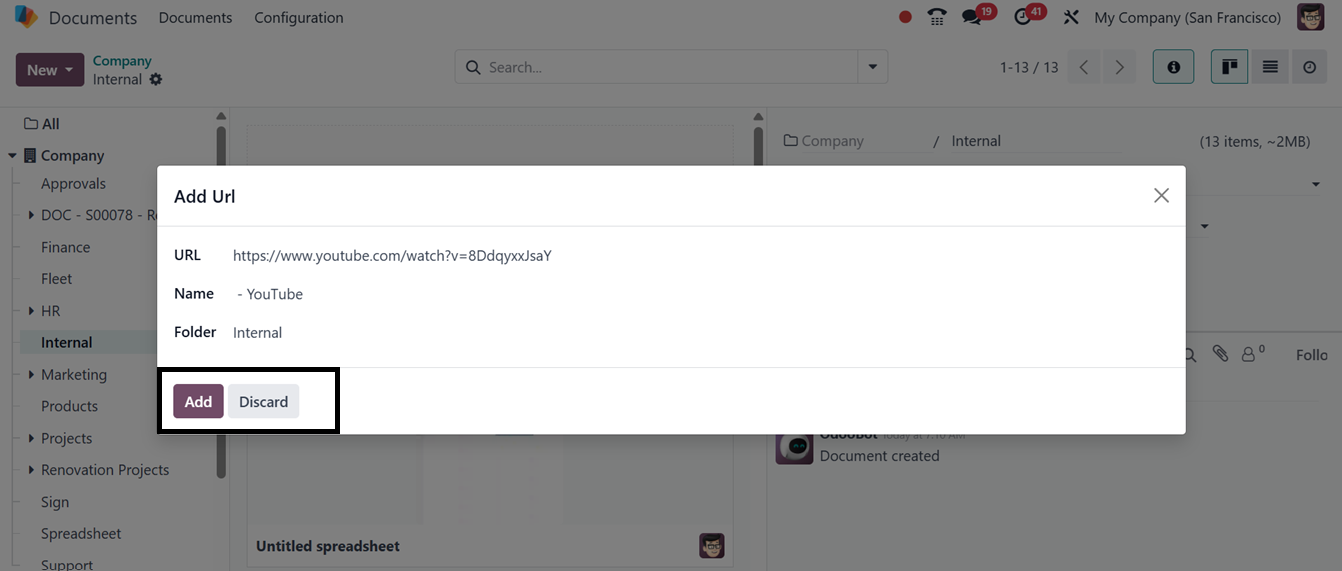Image resolution: width=1342 pixels, height=571 pixels.
Task: Open the debug tools wrench icon
Action: pos(1071,17)
